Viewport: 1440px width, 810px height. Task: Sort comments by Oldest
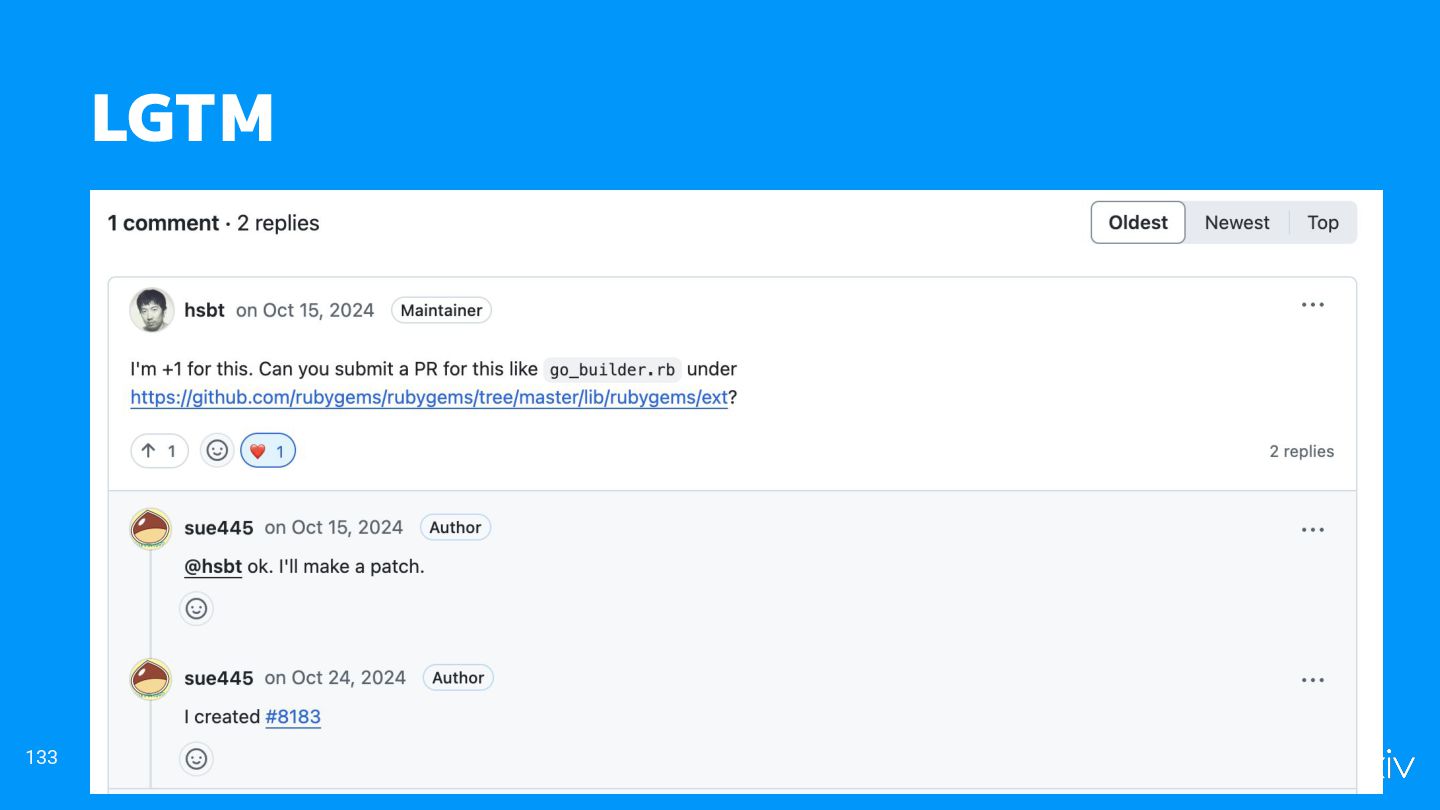[x=1138, y=223]
